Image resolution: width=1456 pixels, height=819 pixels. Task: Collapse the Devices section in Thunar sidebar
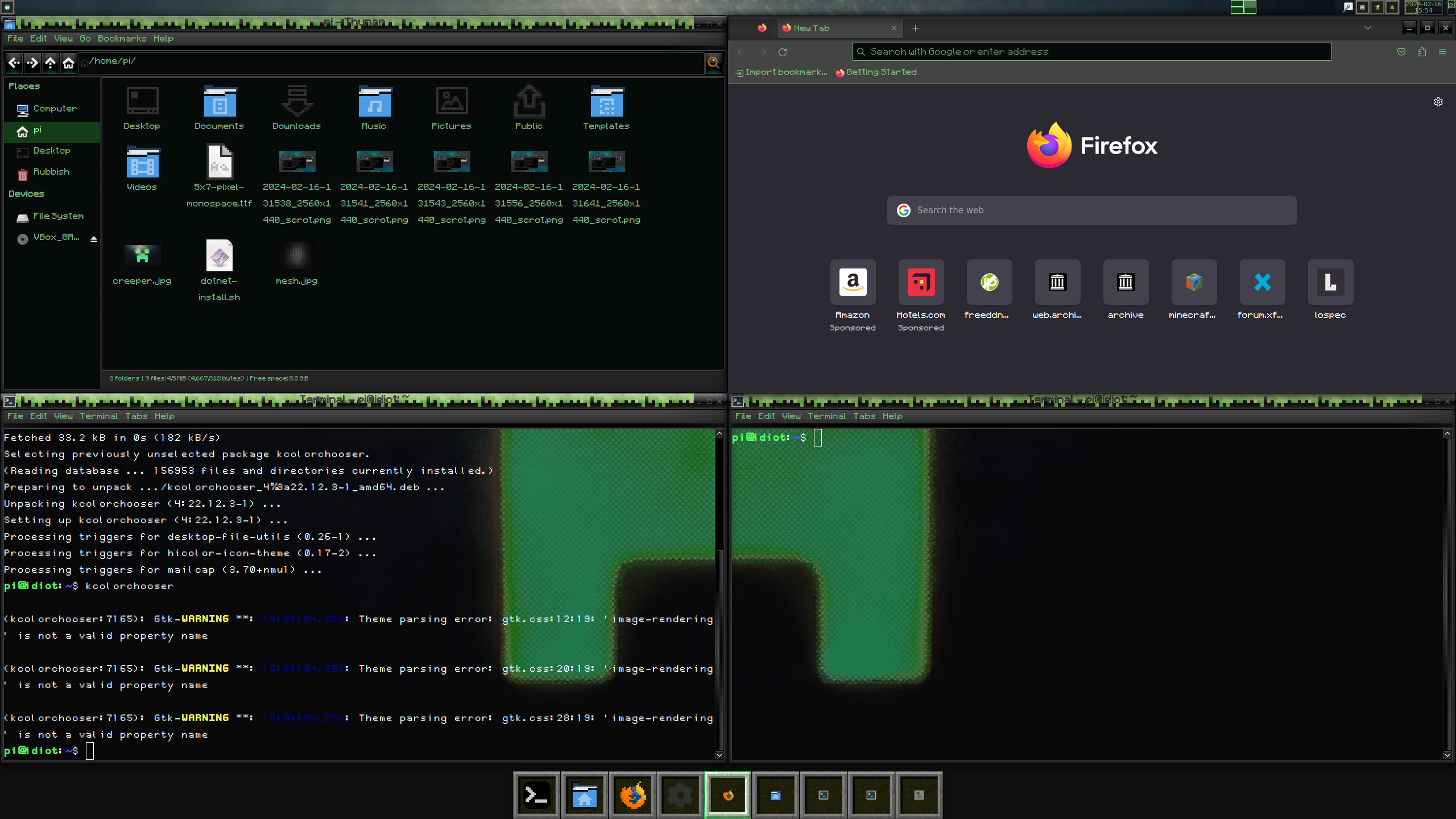click(26, 193)
